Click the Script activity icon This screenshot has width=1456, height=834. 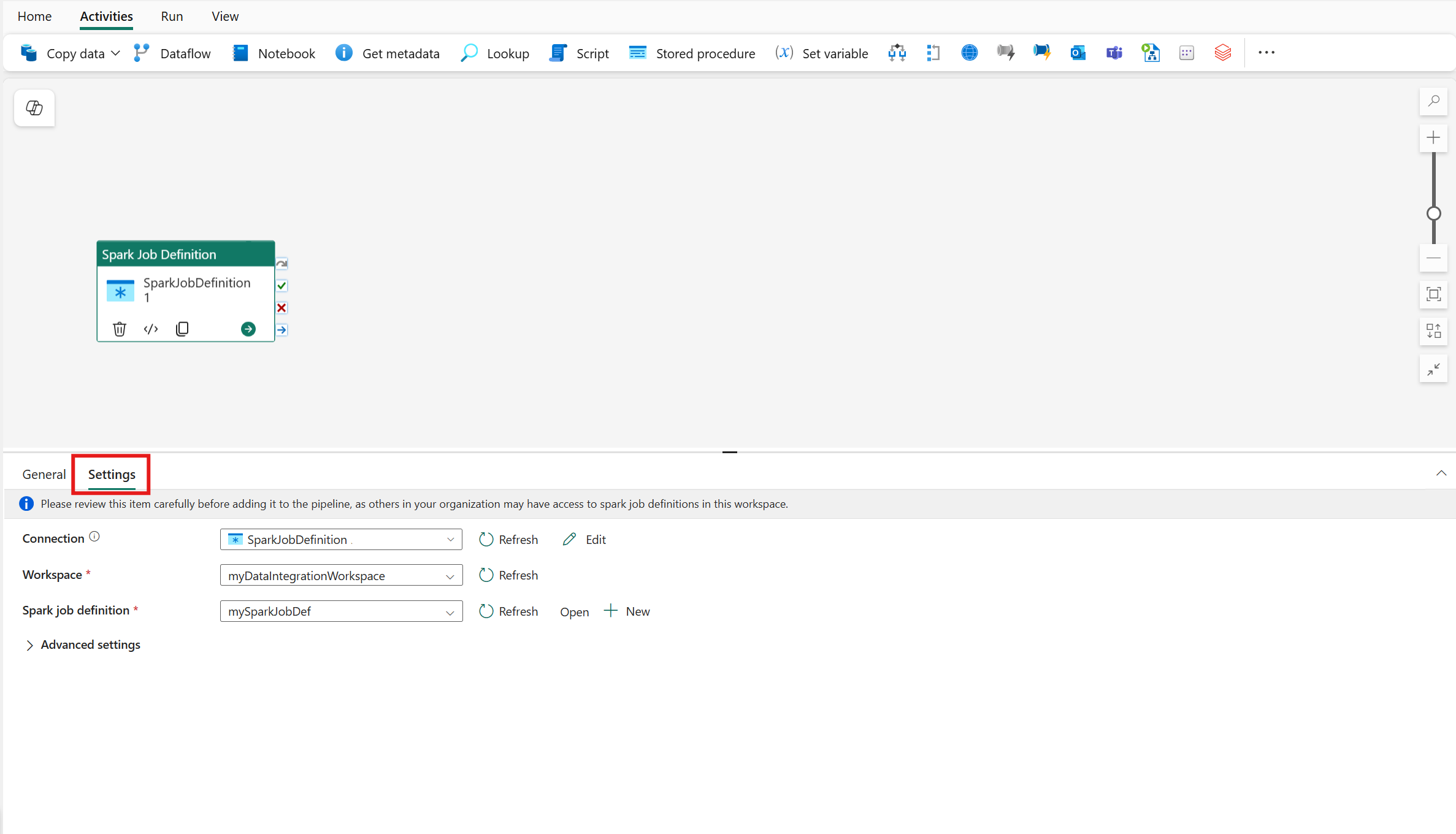(558, 52)
